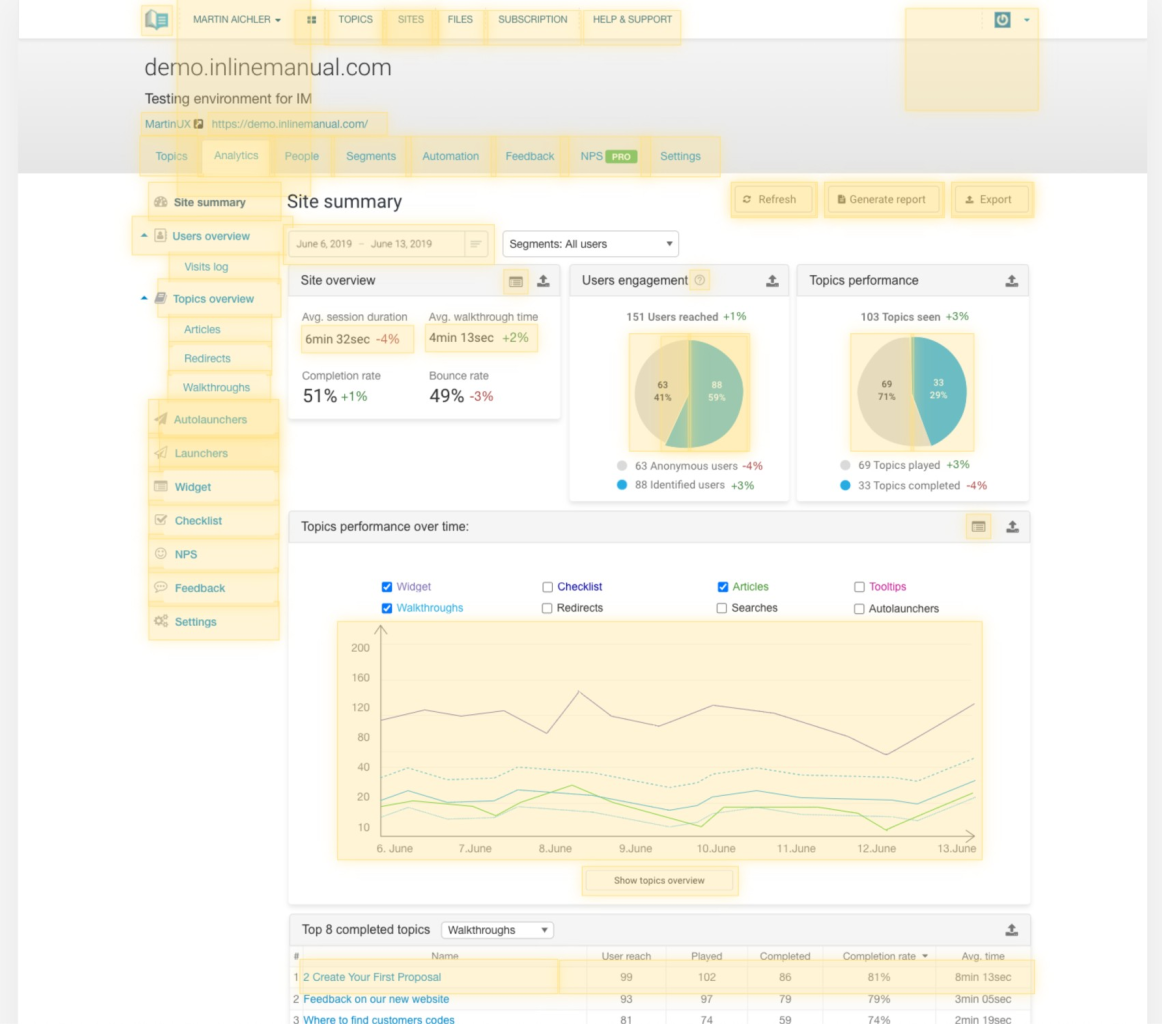This screenshot has width=1162, height=1024.
Task: Click the table view icon in Site overview
Action: pyautogui.click(x=516, y=281)
